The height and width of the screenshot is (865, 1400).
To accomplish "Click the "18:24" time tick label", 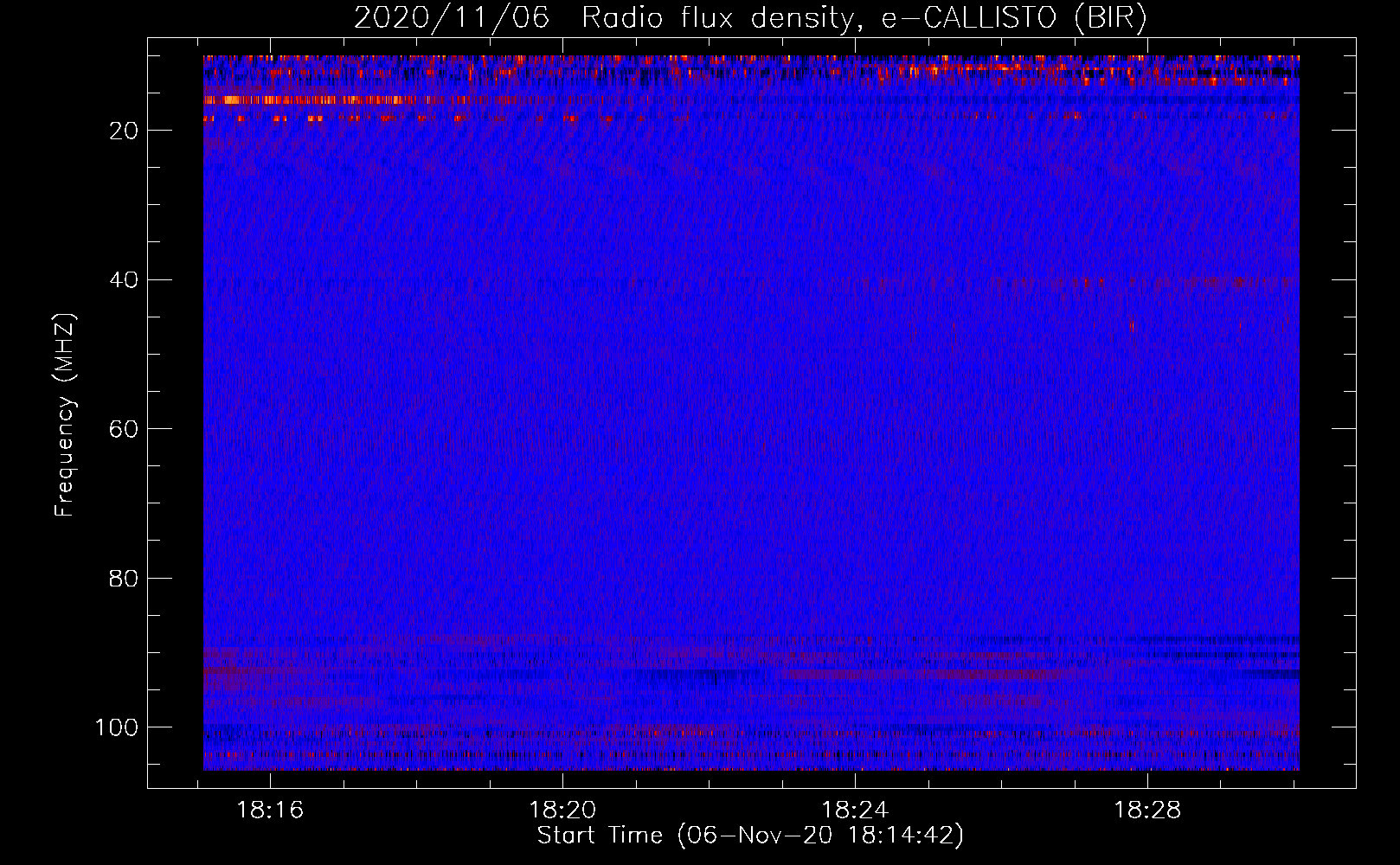I will point(855,811).
